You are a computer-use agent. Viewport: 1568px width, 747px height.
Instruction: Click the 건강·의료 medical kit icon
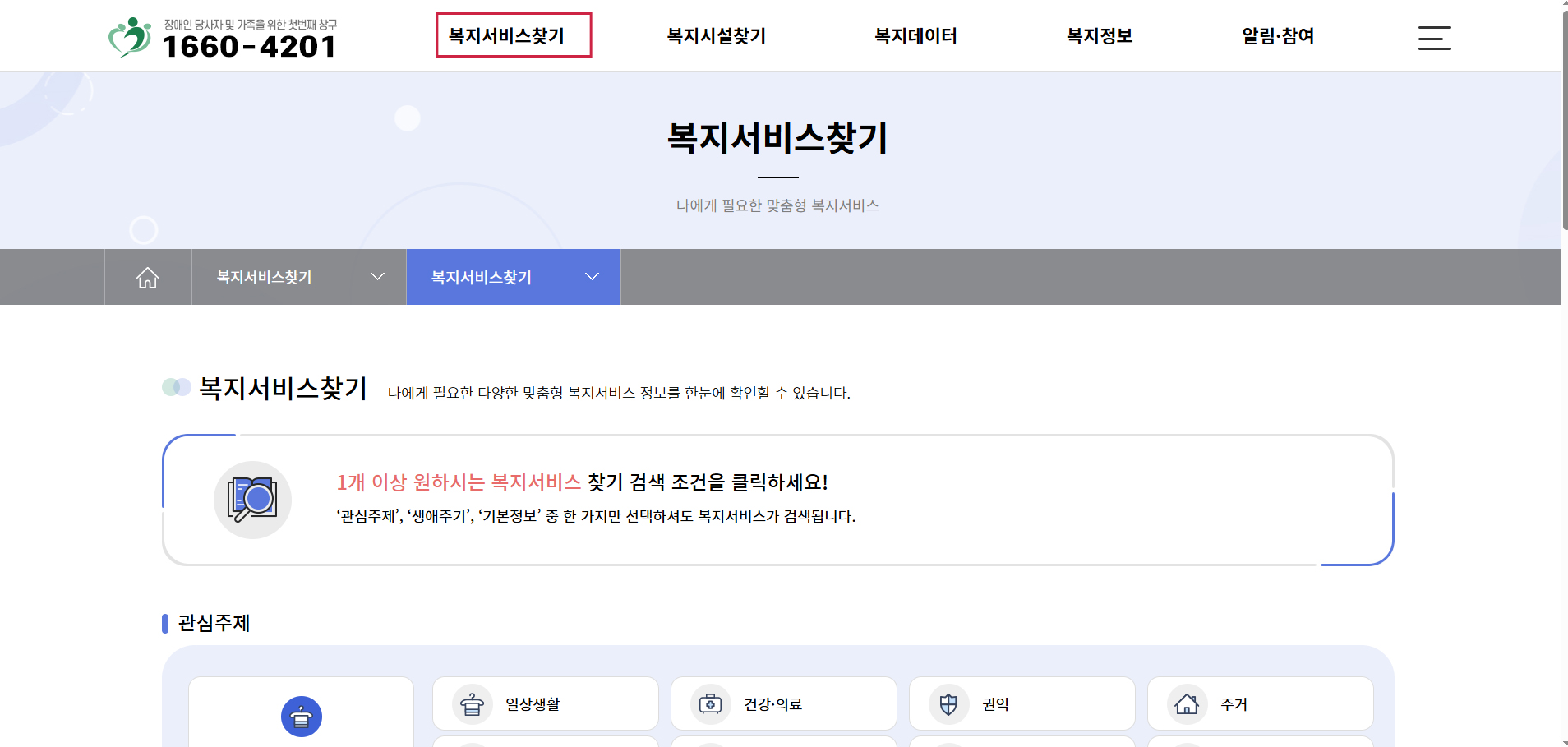(711, 704)
